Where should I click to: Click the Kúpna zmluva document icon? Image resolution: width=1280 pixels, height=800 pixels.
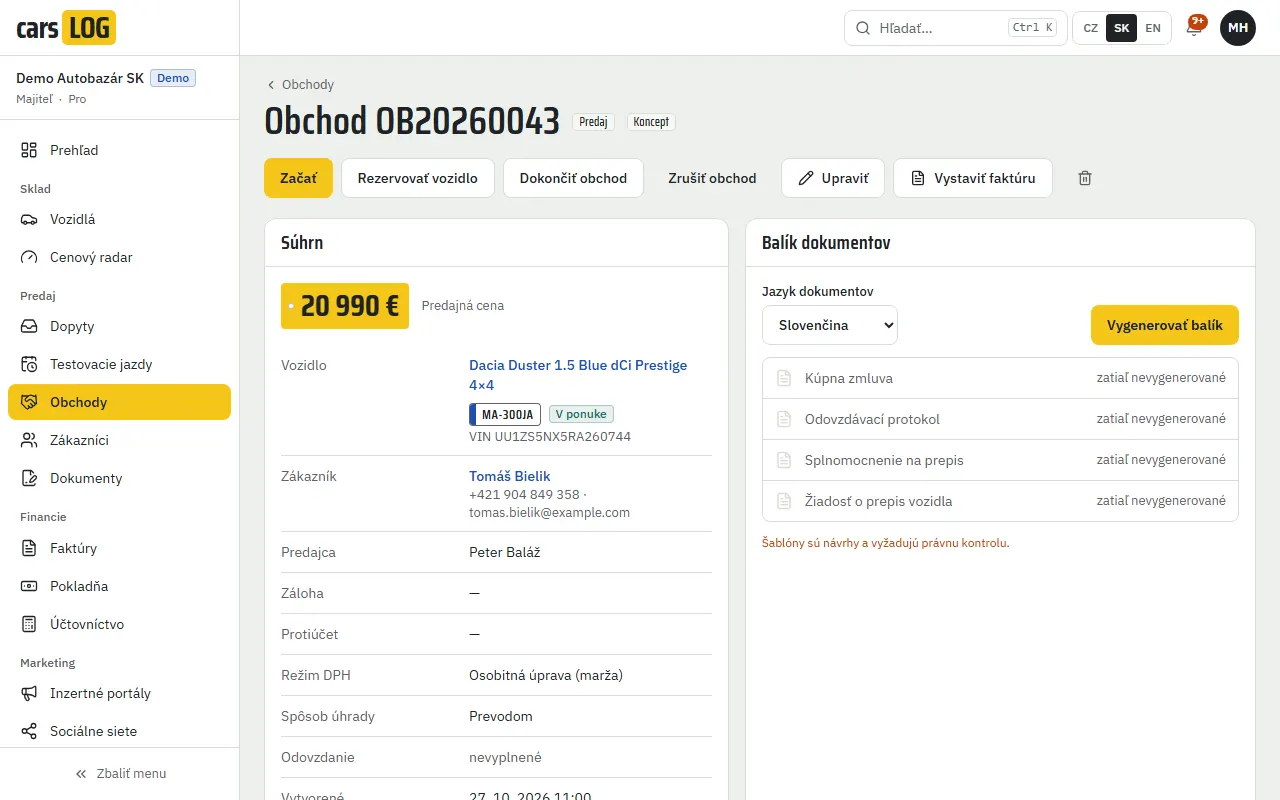784,378
